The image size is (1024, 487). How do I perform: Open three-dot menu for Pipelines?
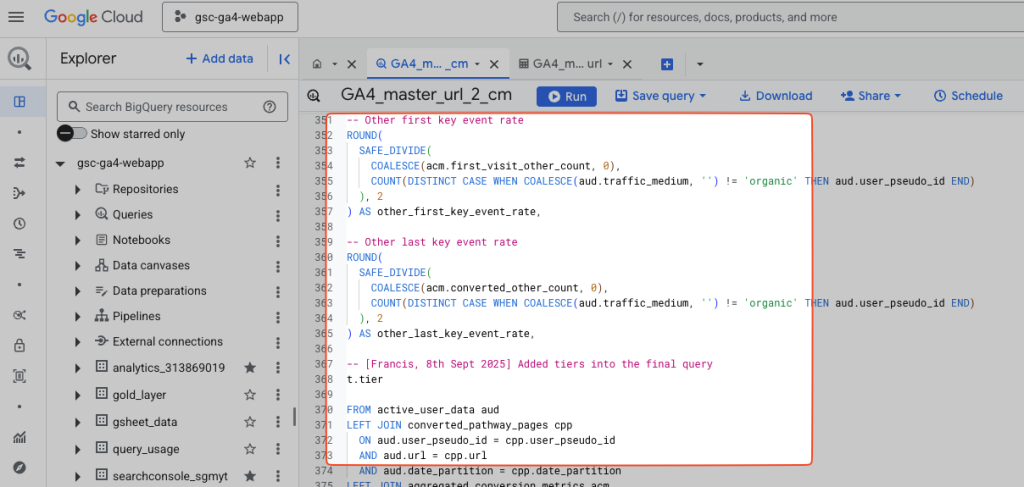tap(278, 317)
